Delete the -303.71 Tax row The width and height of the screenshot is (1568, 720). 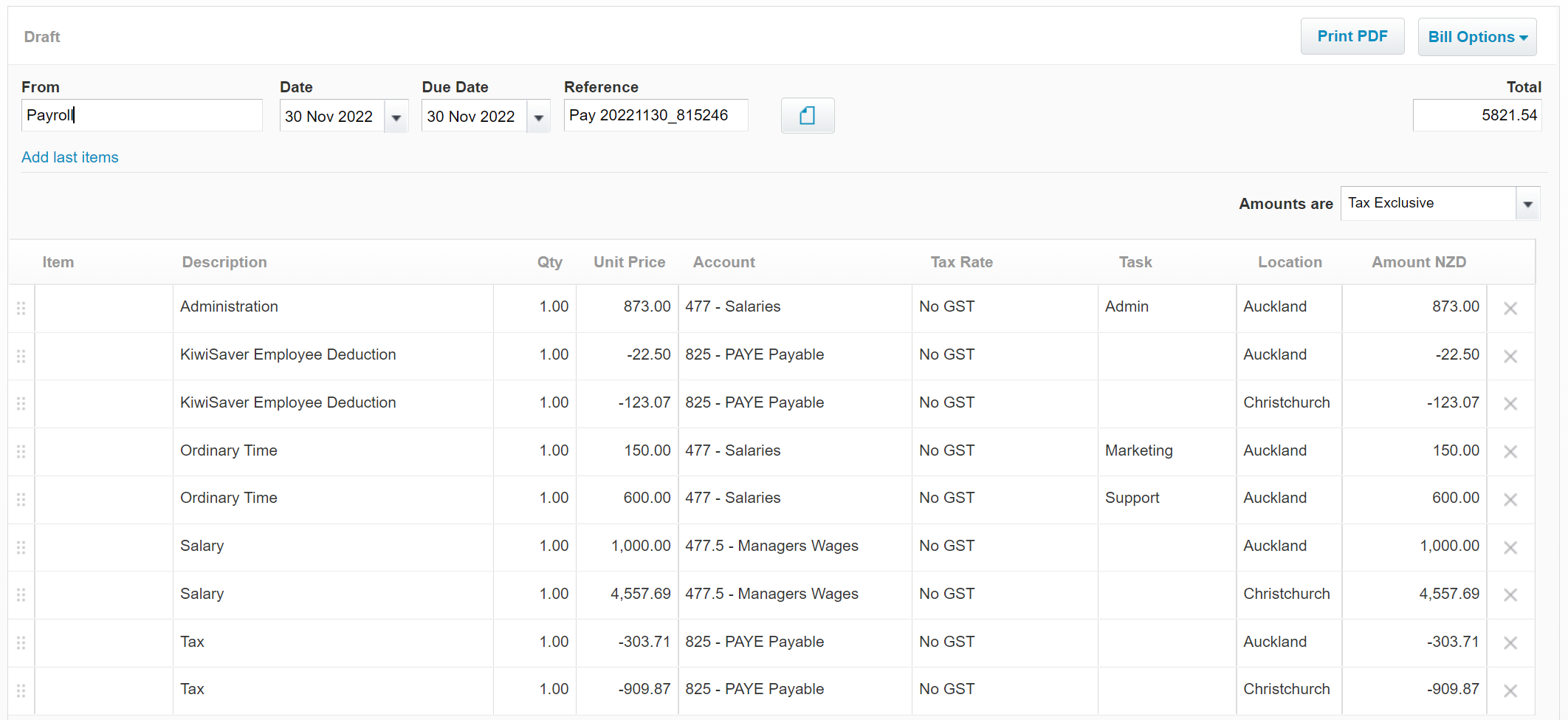(x=1510, y=643)
